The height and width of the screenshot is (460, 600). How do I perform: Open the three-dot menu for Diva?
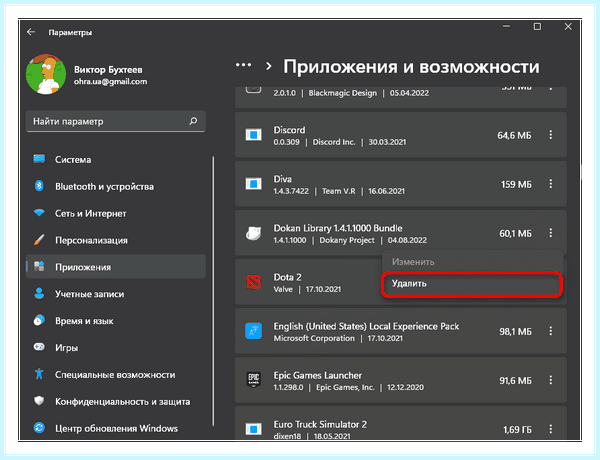551,184
